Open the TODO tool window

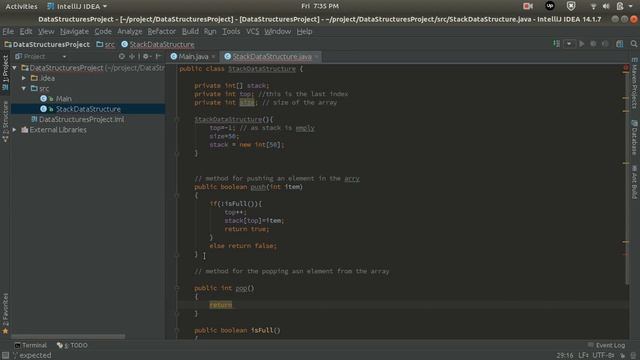click(72, 345)
